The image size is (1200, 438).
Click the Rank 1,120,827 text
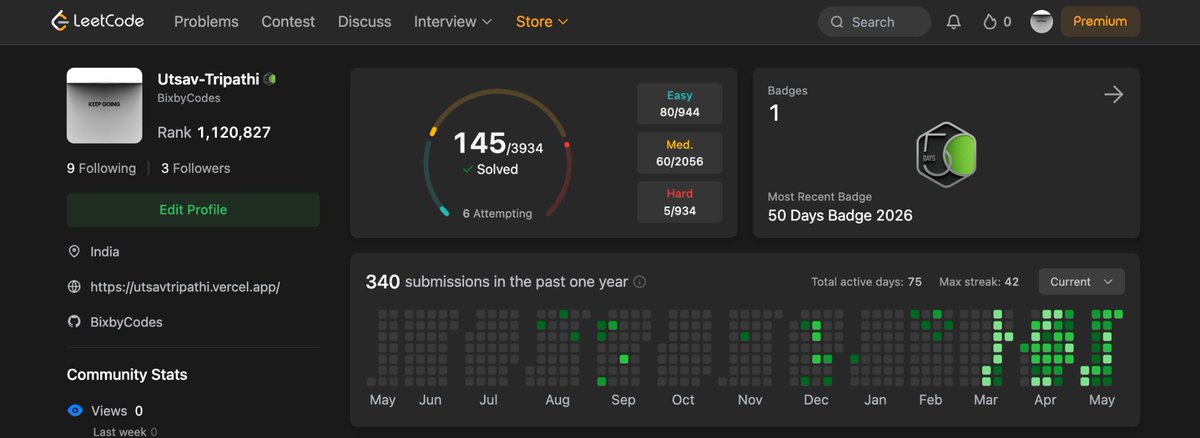[x=214, y=132]
